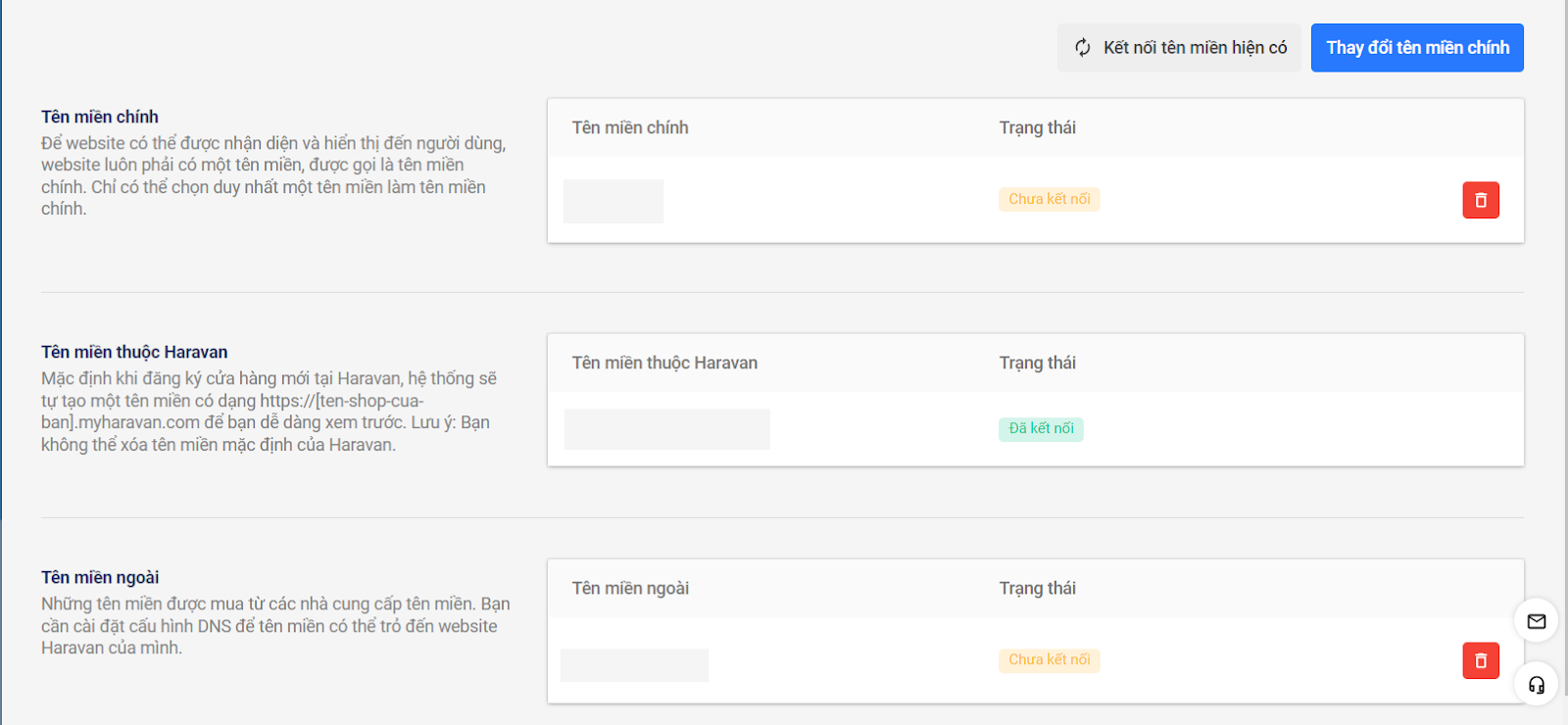Click Trạng thái header in external domain table

coord(1037,588)
